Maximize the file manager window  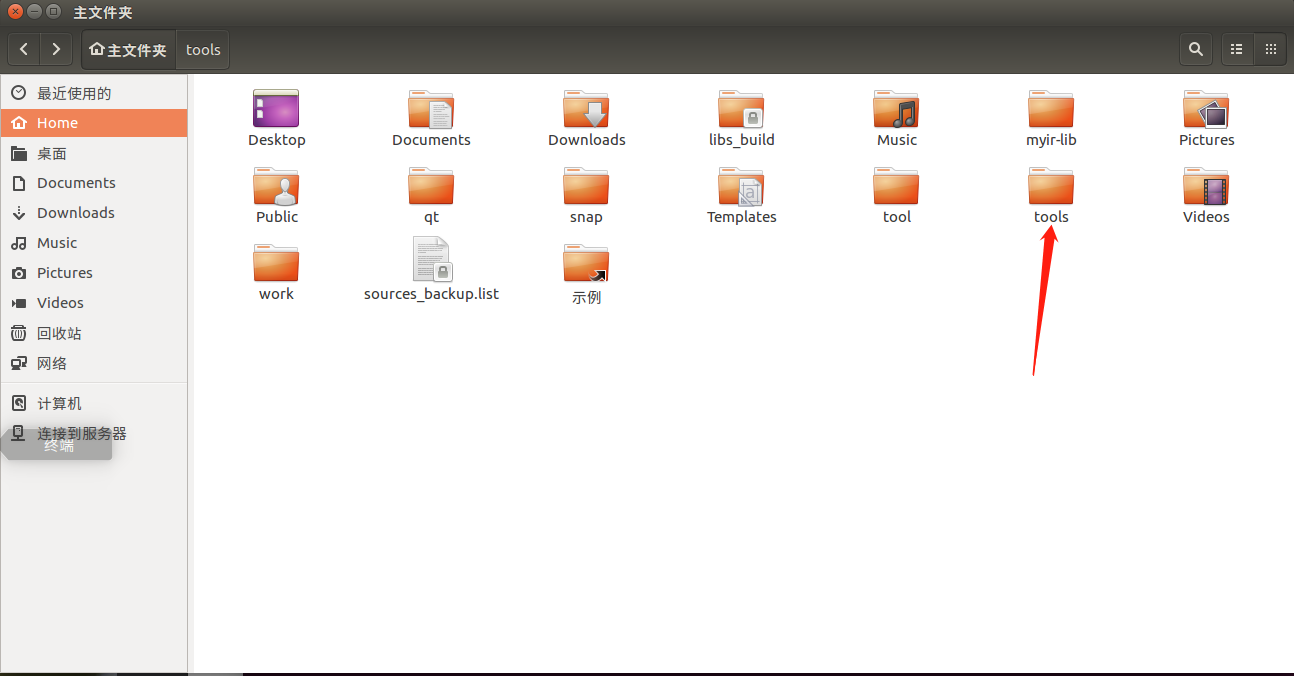[53, 12]
